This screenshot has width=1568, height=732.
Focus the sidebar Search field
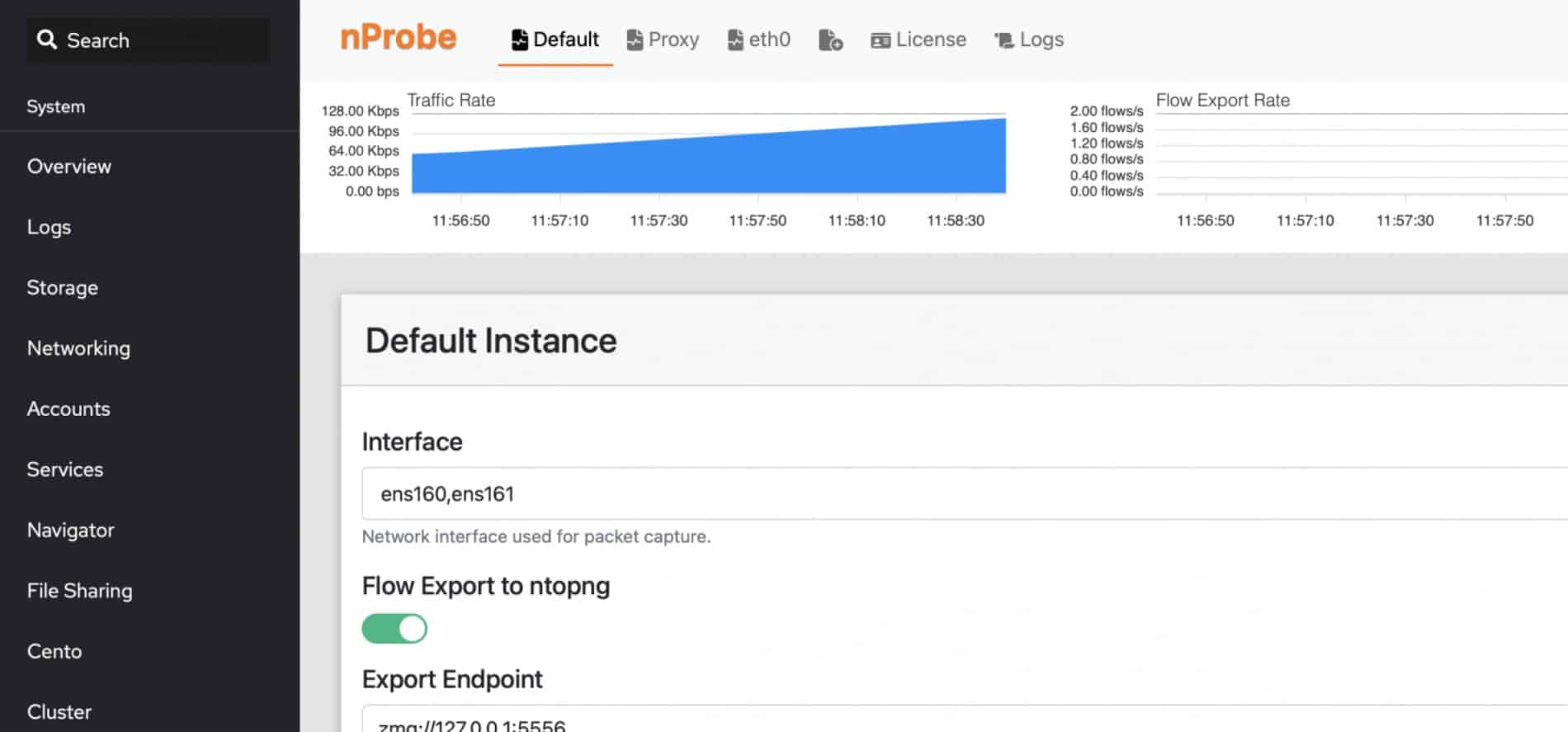(149, 40)
